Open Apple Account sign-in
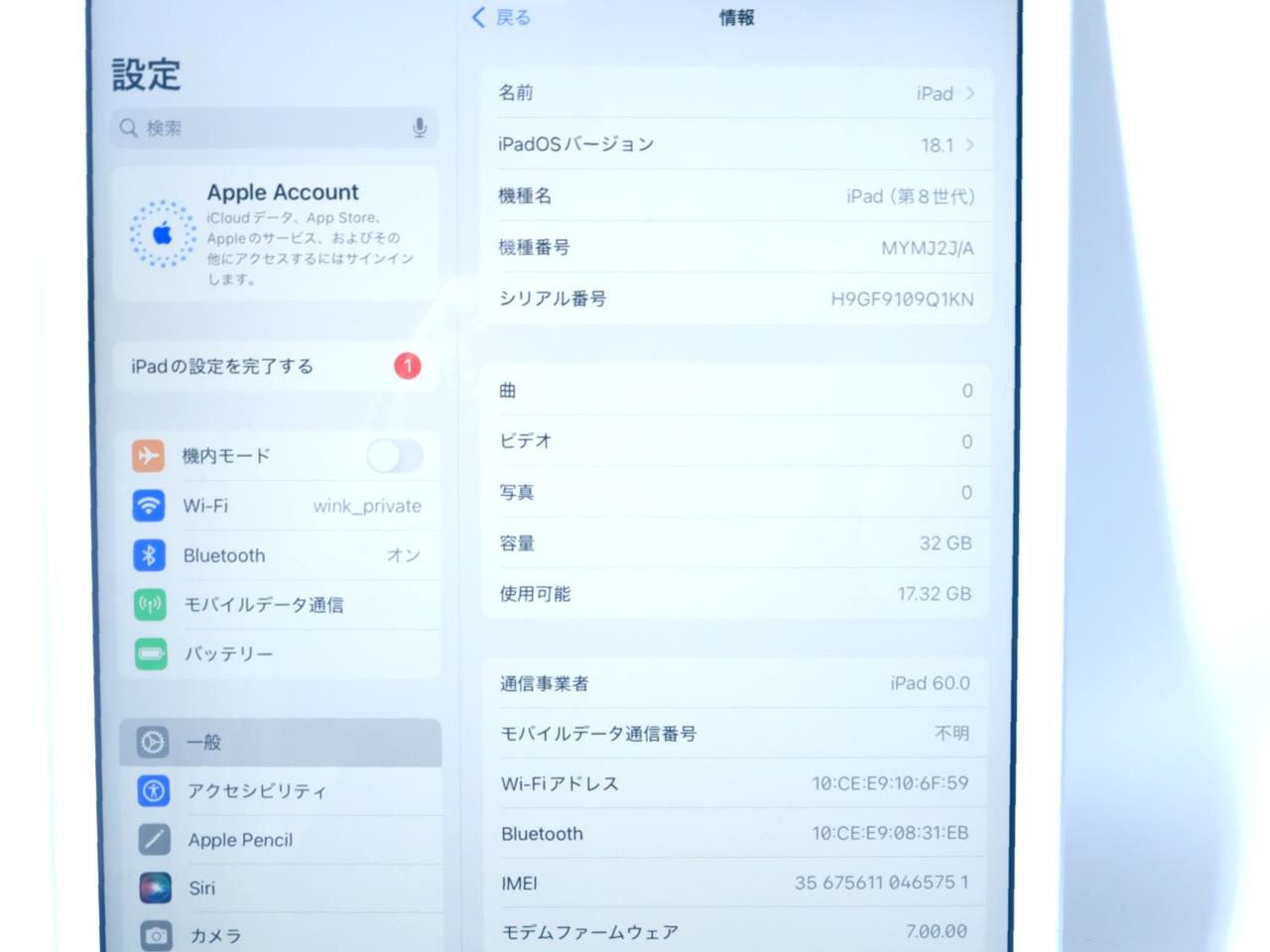The height and width of the screenshot is (952, 1270). click(275, 234)
